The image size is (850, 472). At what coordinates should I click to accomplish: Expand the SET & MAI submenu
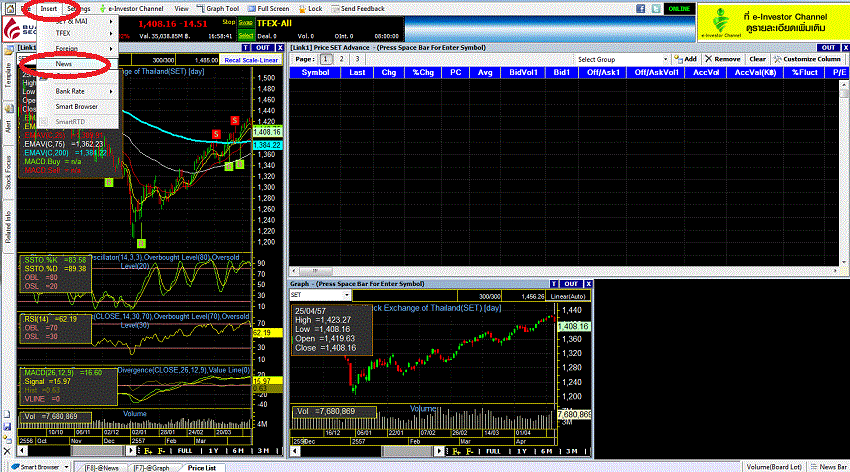78,21
